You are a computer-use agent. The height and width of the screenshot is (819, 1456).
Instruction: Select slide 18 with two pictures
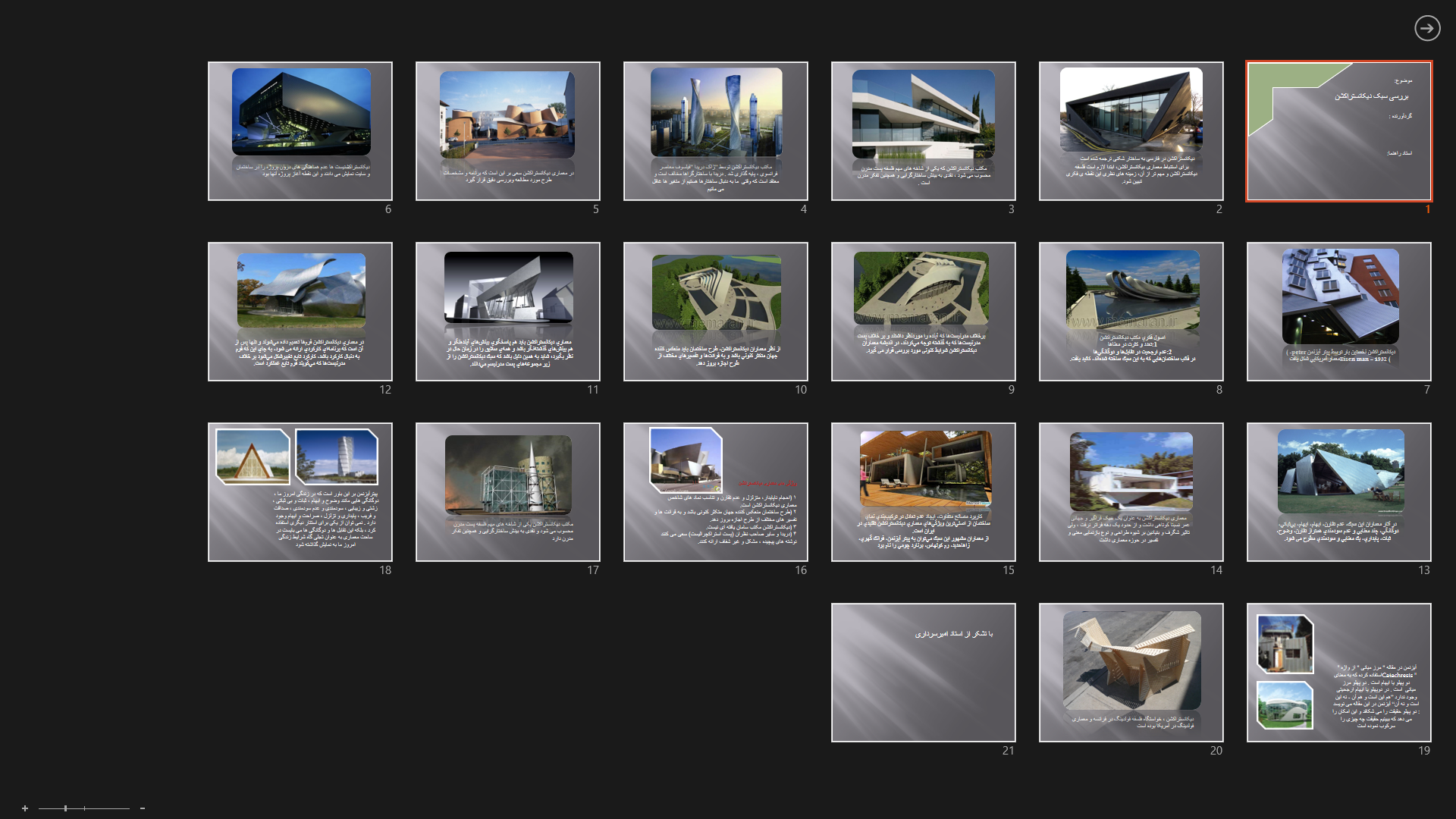(x=300, y=492)
